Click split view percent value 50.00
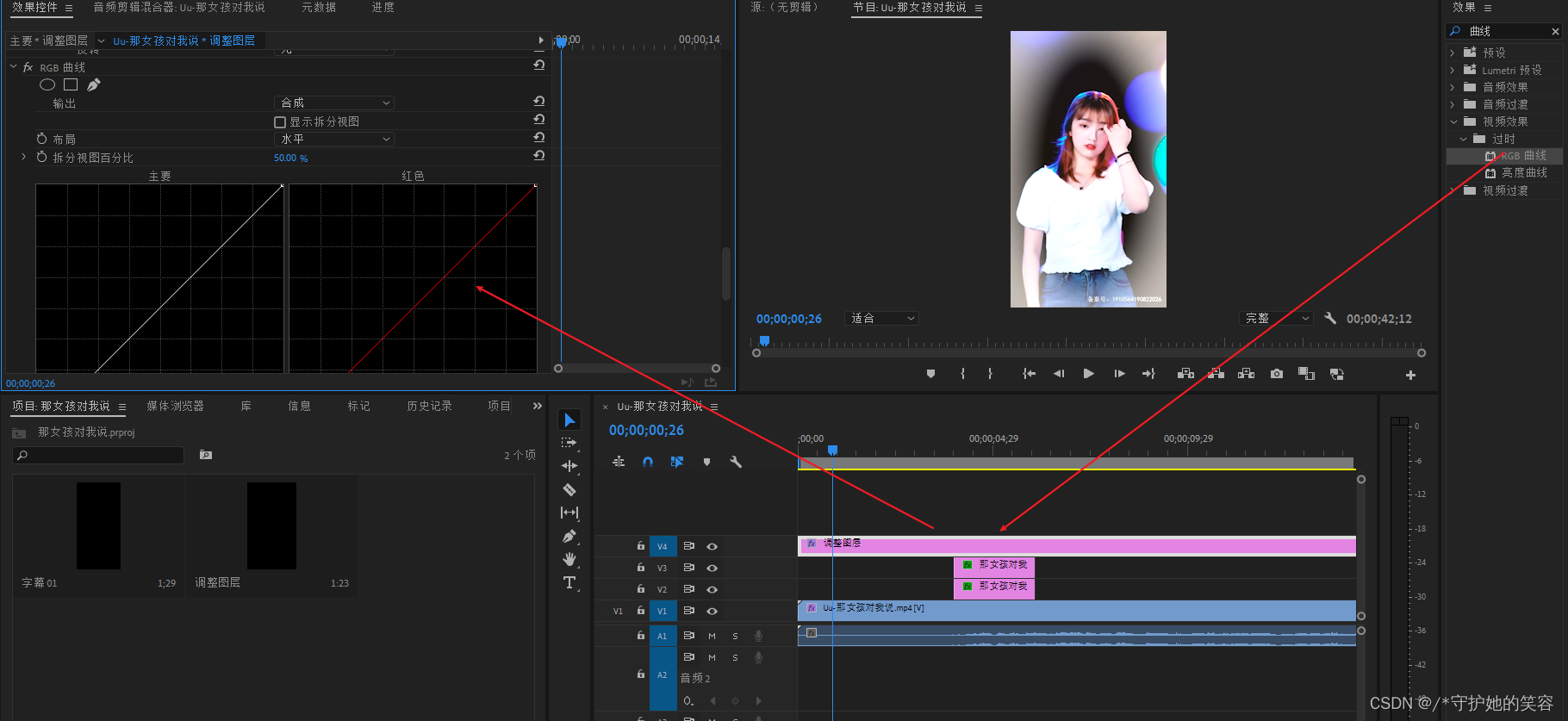Image resolution: width=1568 pixels, height=721 pixels. (290, 158)
